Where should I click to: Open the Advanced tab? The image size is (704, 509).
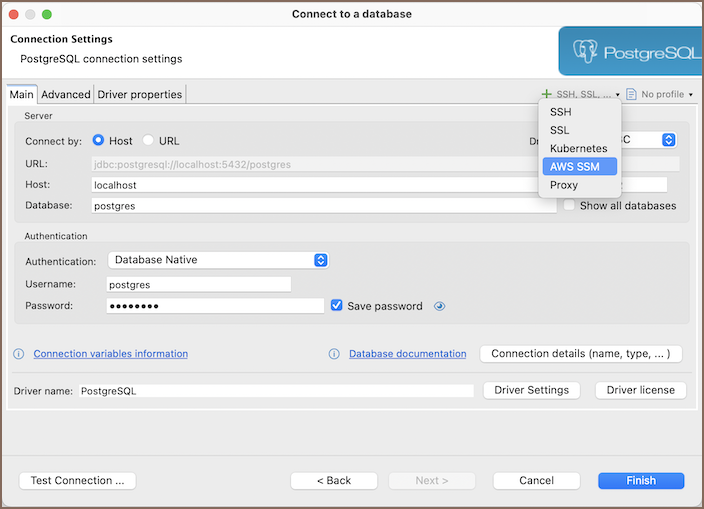pos(66,95)
